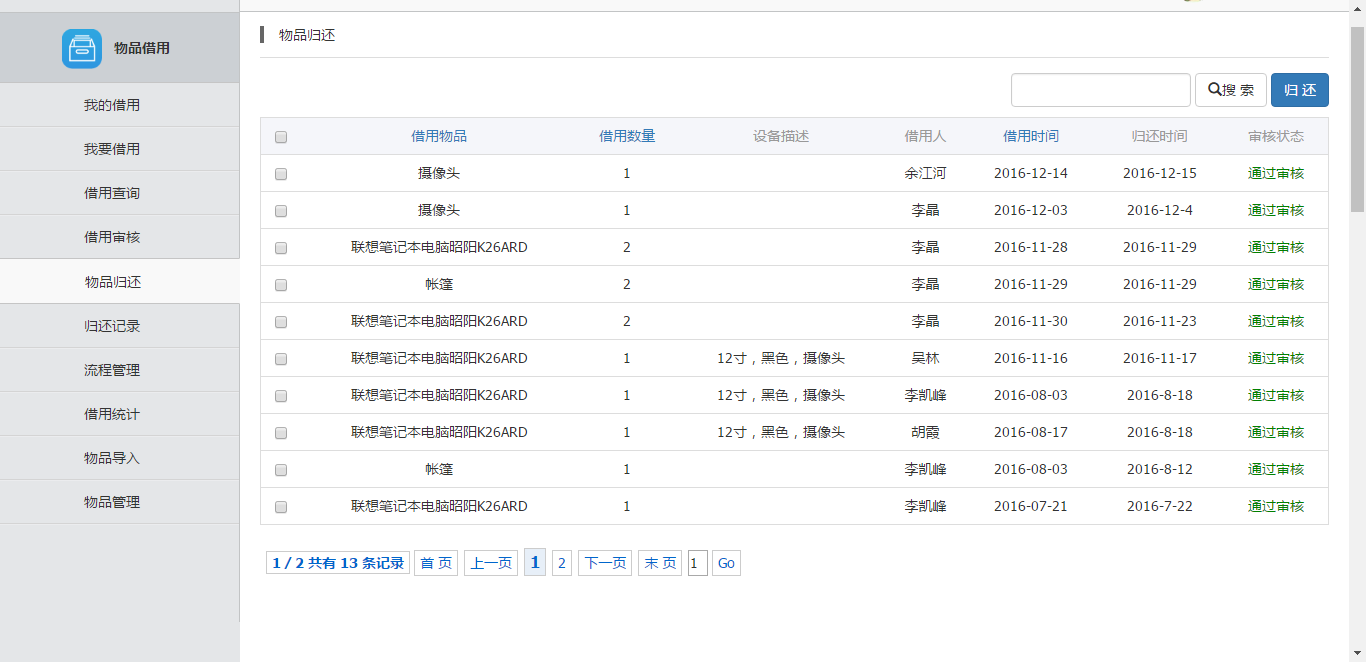
Task: Click the 物品借用 archive box icon
Action: [x=82, y=48]
